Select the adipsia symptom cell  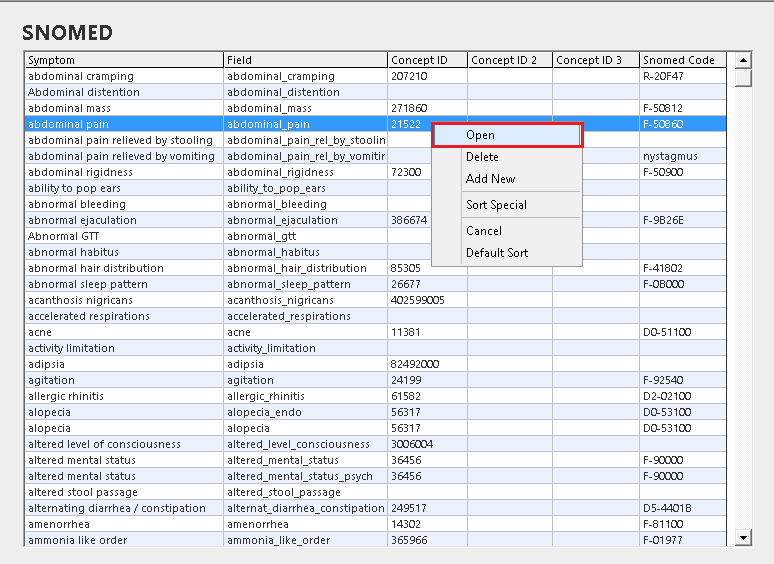(x=124, y=364)
